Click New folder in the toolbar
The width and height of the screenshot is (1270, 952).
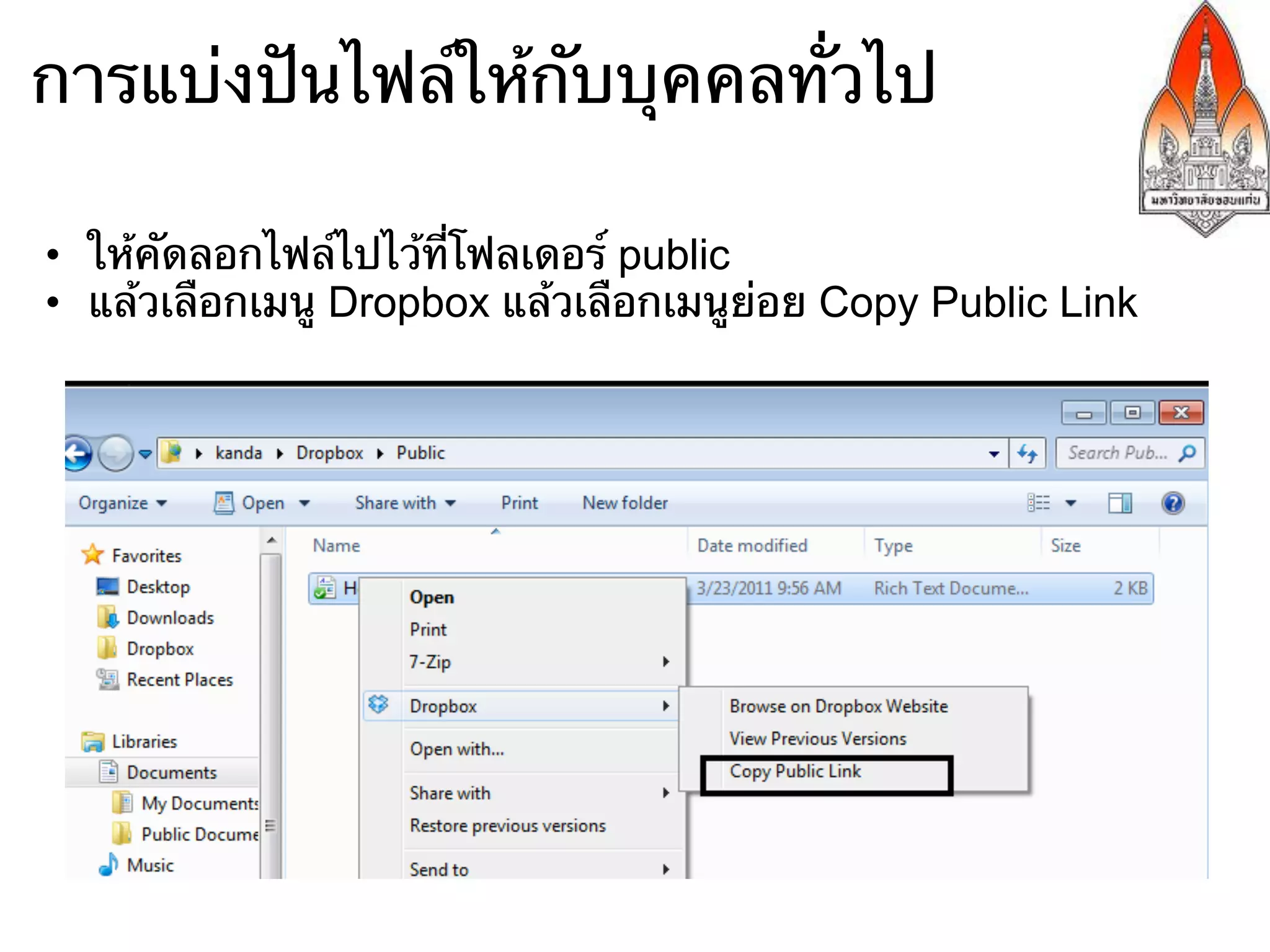point(625,503)
